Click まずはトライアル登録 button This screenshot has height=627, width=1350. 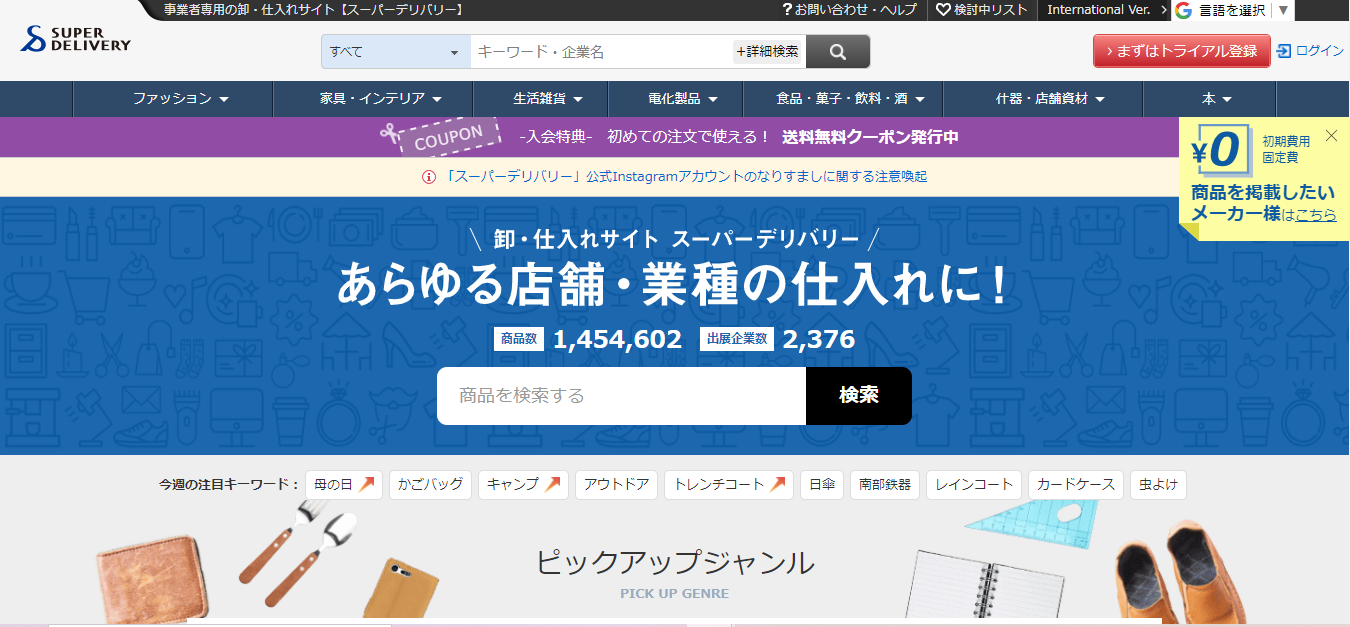(1181, 50)
